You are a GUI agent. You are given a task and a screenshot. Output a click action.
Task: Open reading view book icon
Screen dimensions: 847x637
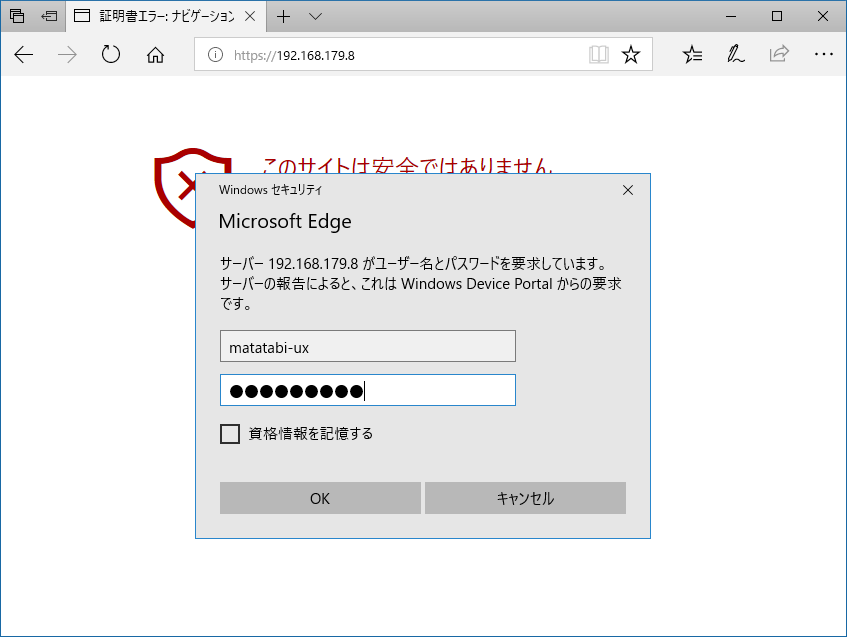599,55
